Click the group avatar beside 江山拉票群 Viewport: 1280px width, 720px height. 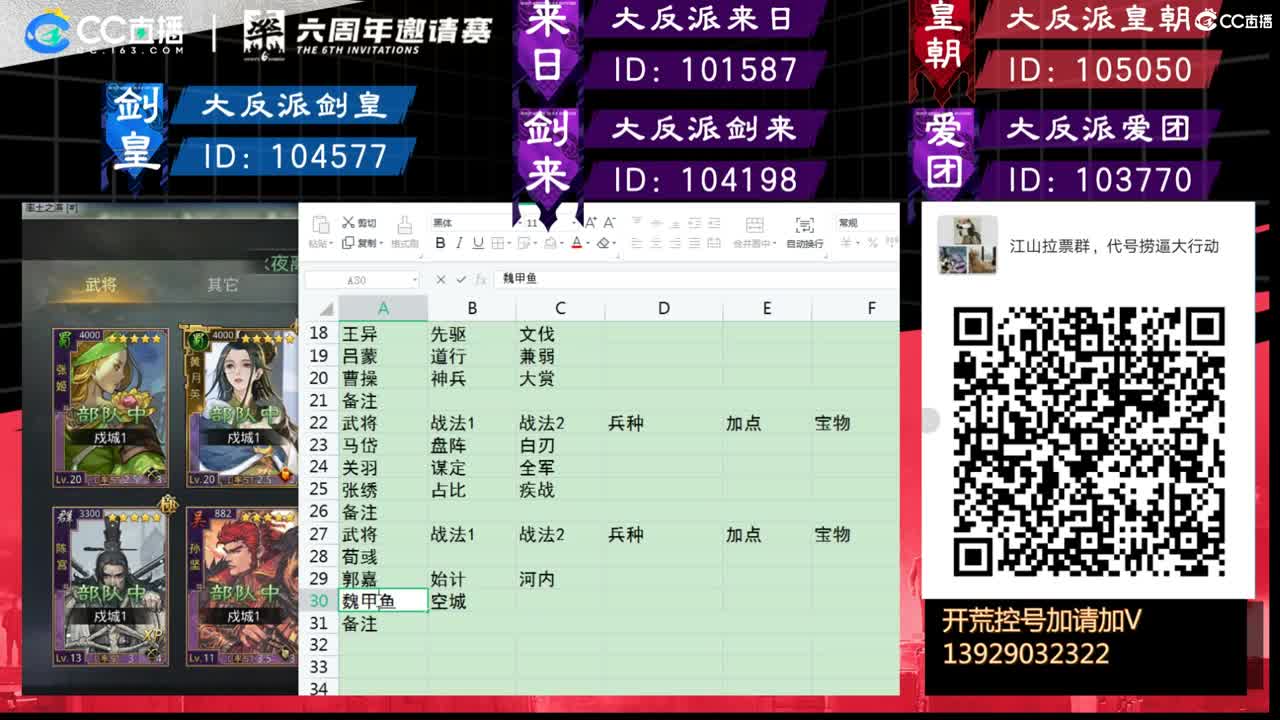click(x=967, y=245)
